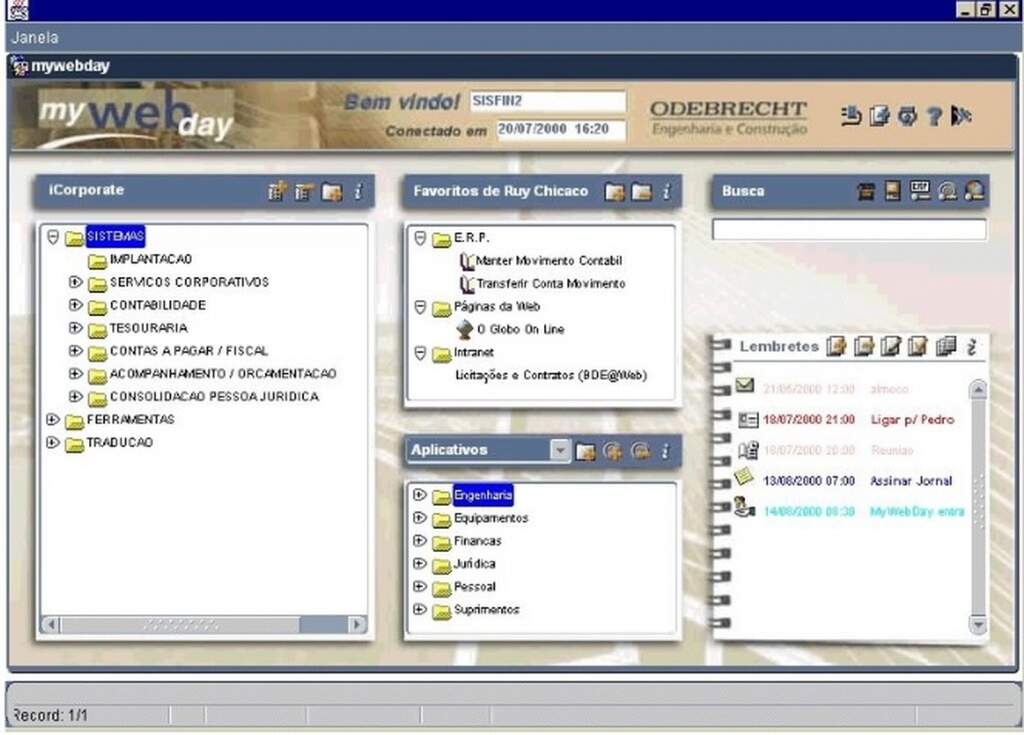This screenshot has width=1024, height=735.
Task: Click the first note icon next to Lembretes
Action: tap(837, 347)
